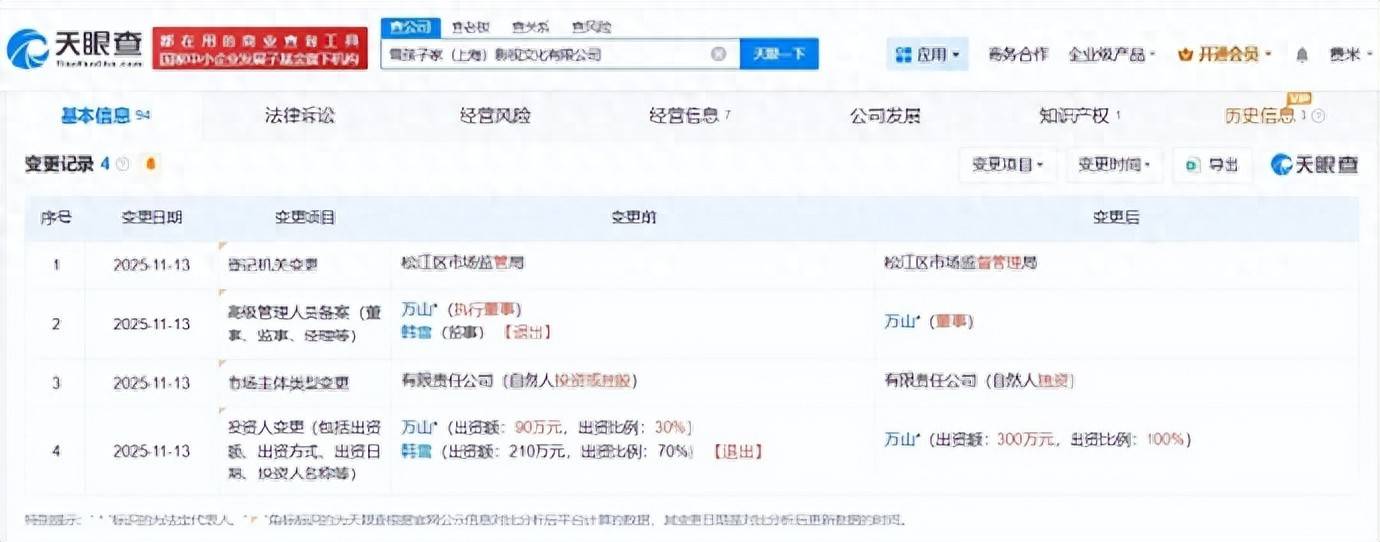Click the help icon beside 变更记录 4

pos(123,164)
